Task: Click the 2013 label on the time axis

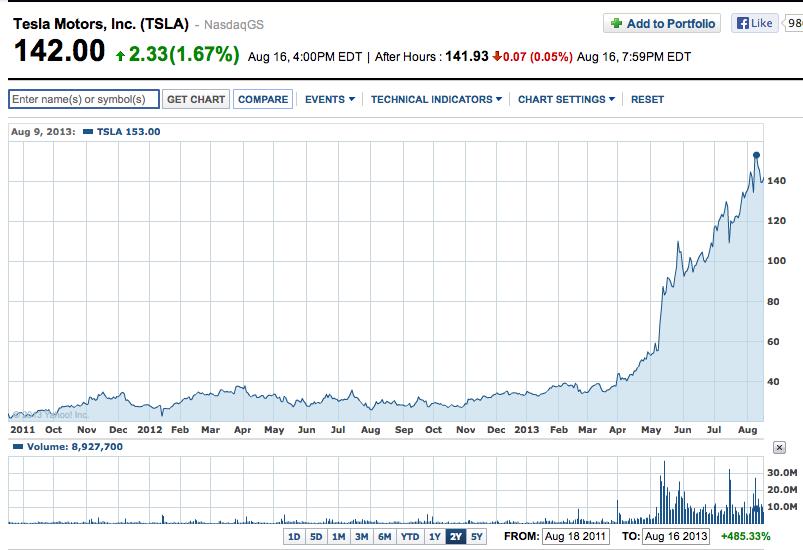Action: point(526,430)
